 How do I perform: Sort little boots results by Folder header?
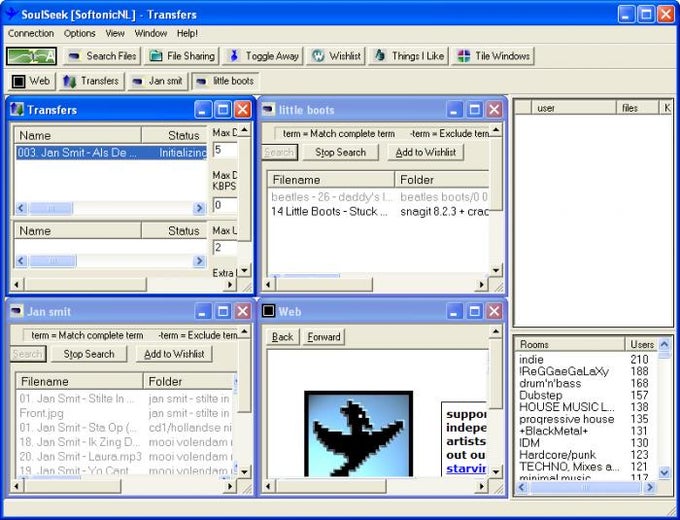pyautogui.click(x=442, y=180)
